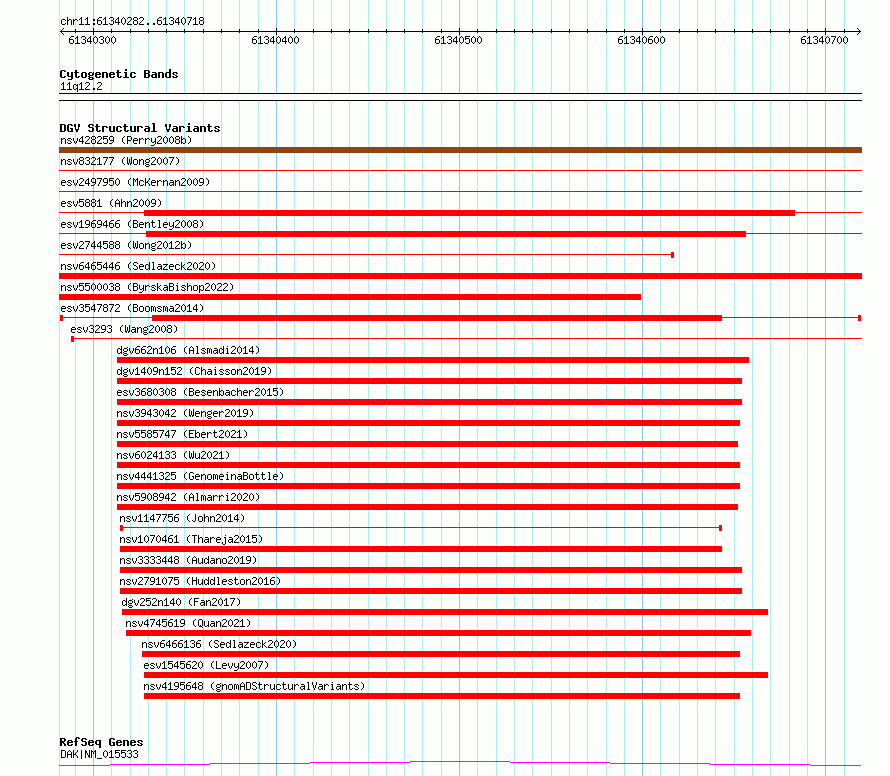Open variant nsv6024133 (Wu2021)
Screen dimensions: 890x776
point(173,455)
